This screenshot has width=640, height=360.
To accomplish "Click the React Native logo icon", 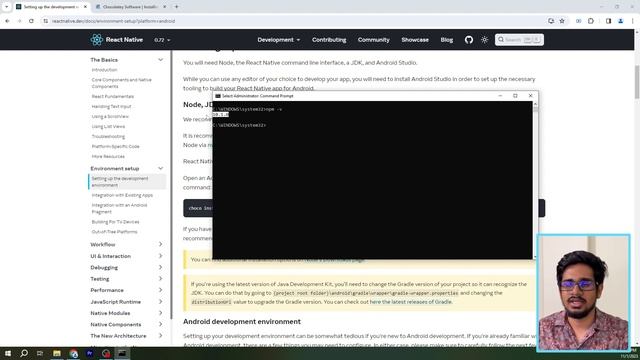I will coord(97,40).
